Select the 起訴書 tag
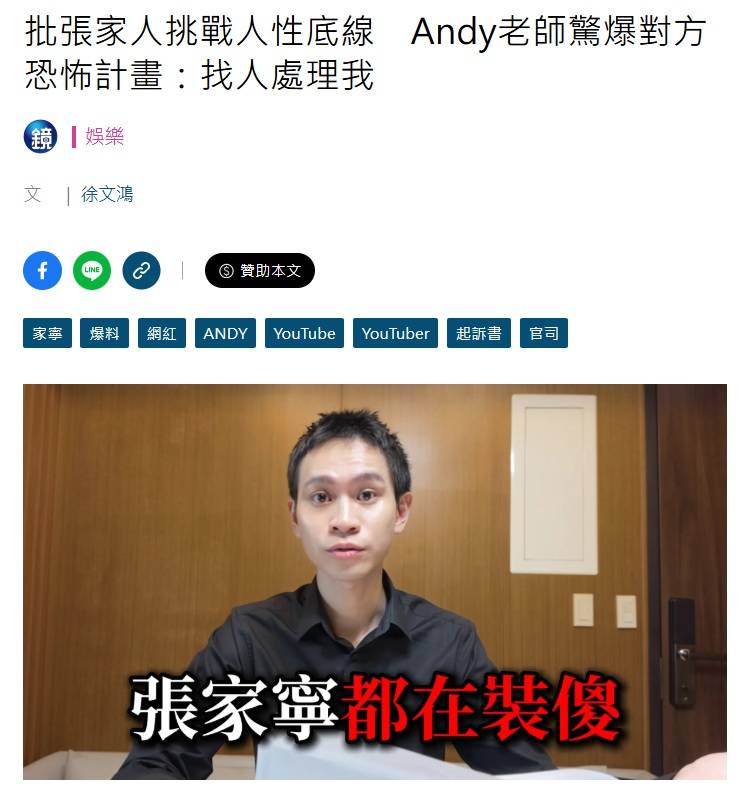 point(479,333)
